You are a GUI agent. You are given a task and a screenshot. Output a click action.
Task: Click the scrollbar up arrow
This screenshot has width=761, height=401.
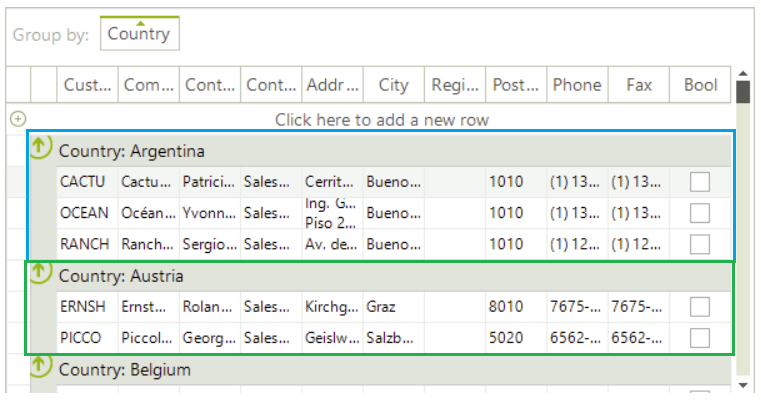pos(743,73)
